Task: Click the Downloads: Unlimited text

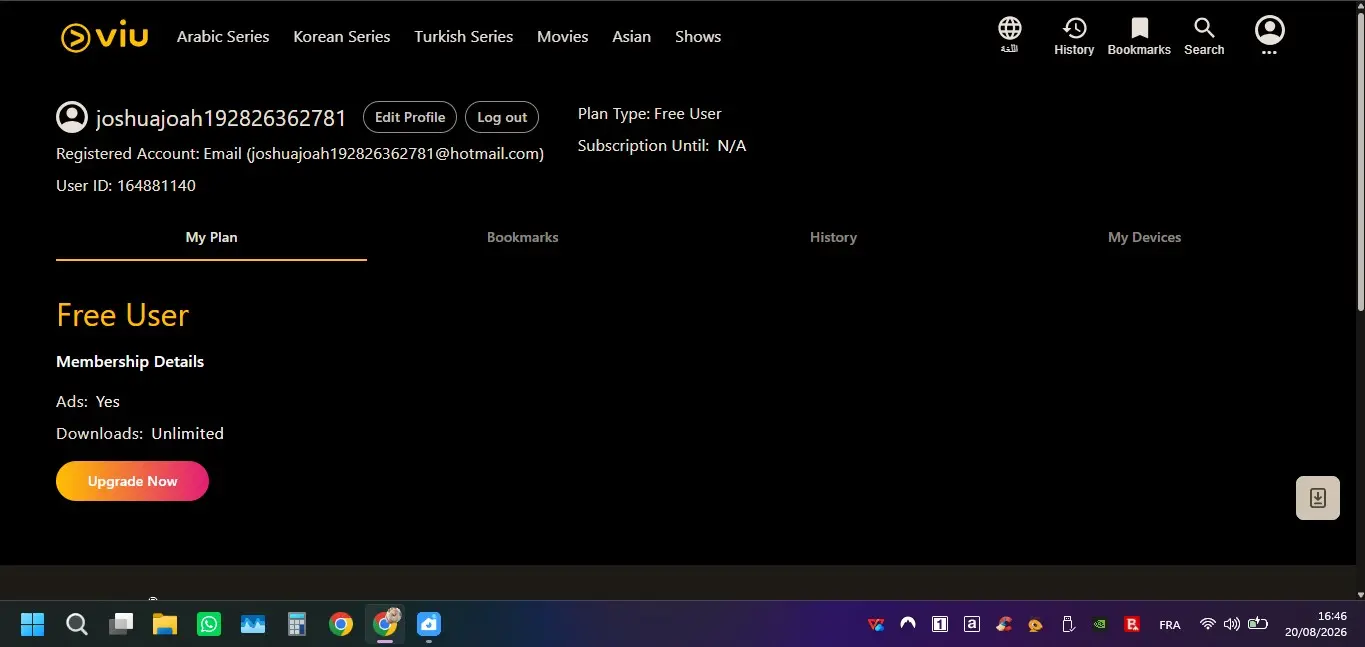Action: click(x=140, y=434)
